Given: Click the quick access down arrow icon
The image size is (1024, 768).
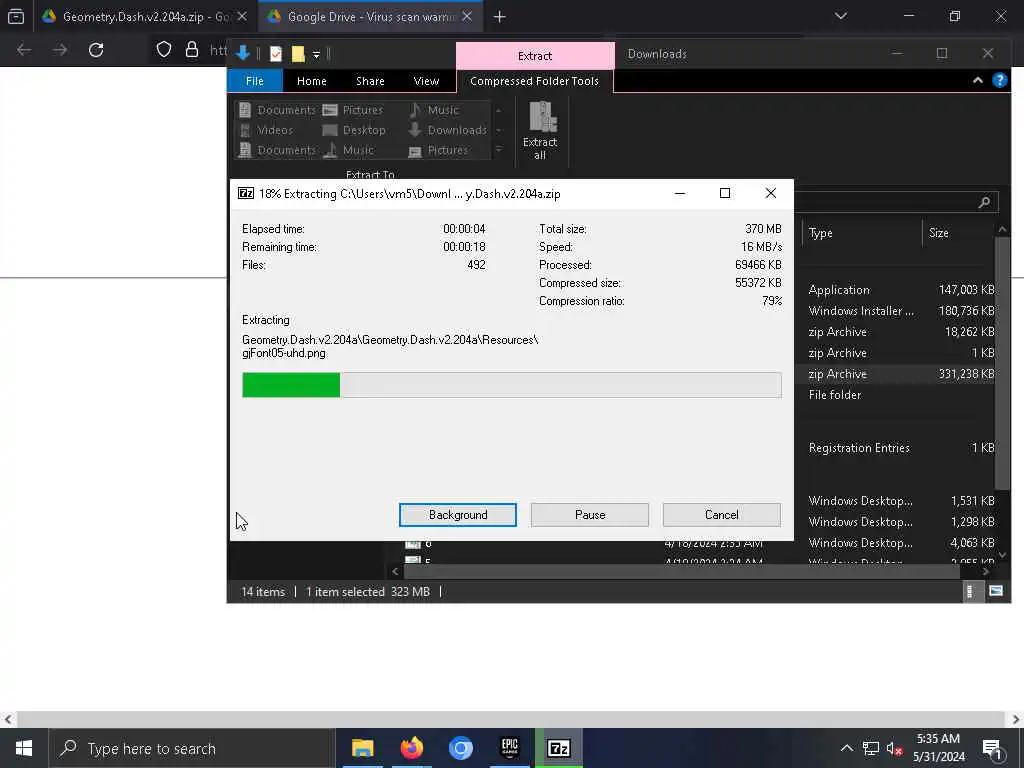Looking at the screenshot, I should tap(243, 54).
